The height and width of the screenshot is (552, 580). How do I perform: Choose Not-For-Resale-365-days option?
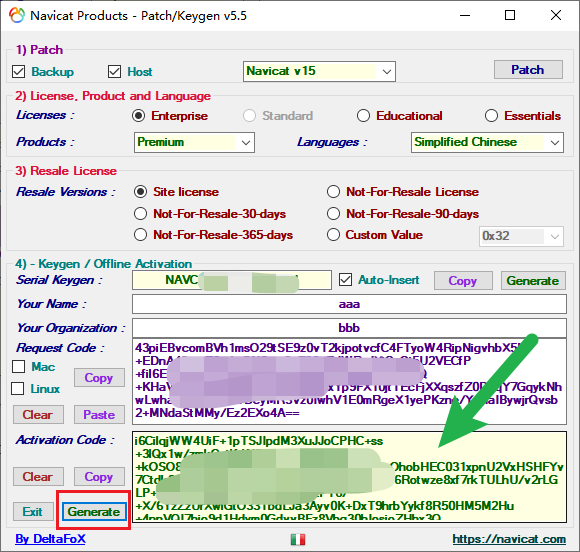[x=140, y=235]
